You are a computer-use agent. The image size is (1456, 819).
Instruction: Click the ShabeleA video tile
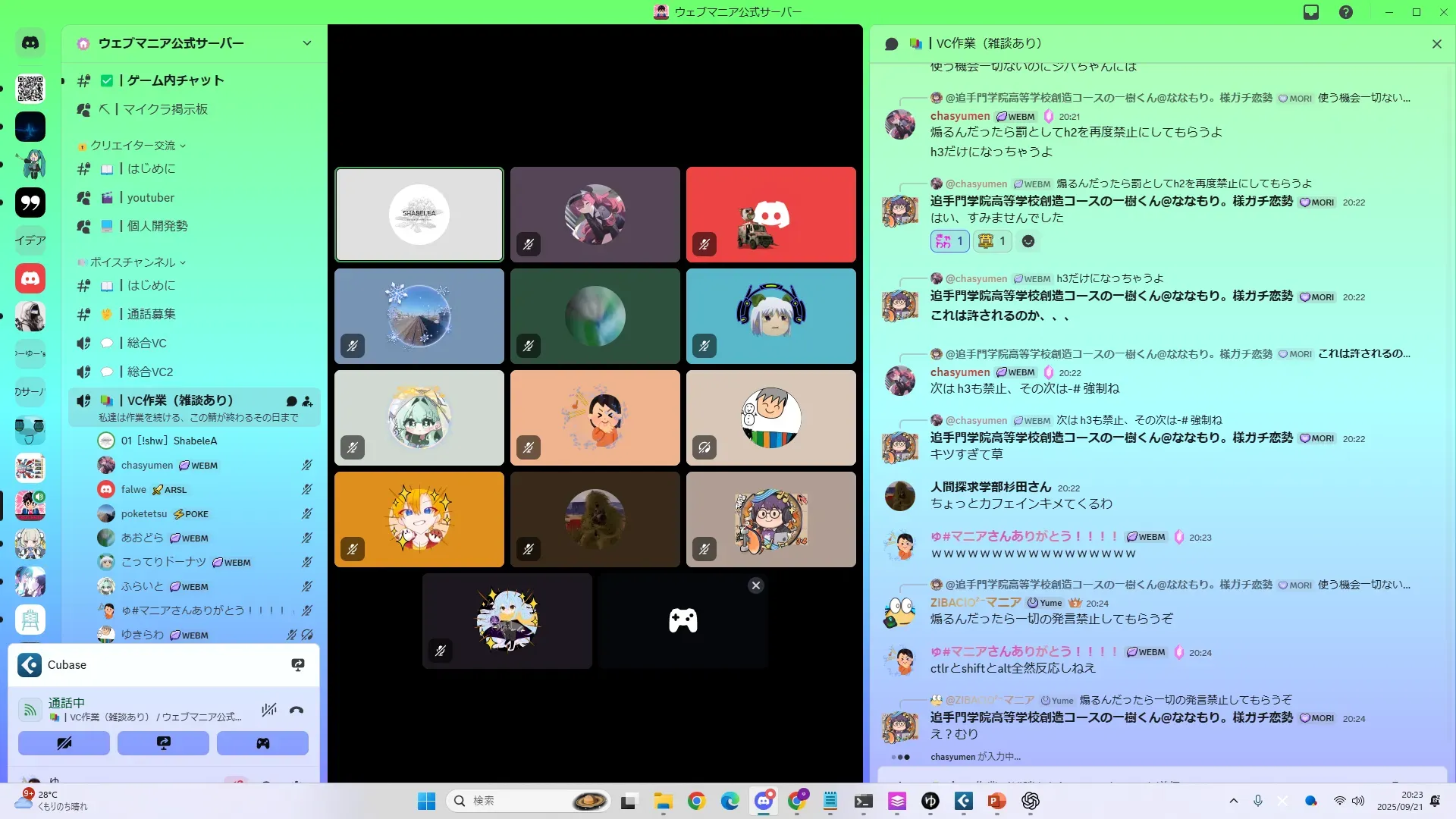click(x=419, y=215)
